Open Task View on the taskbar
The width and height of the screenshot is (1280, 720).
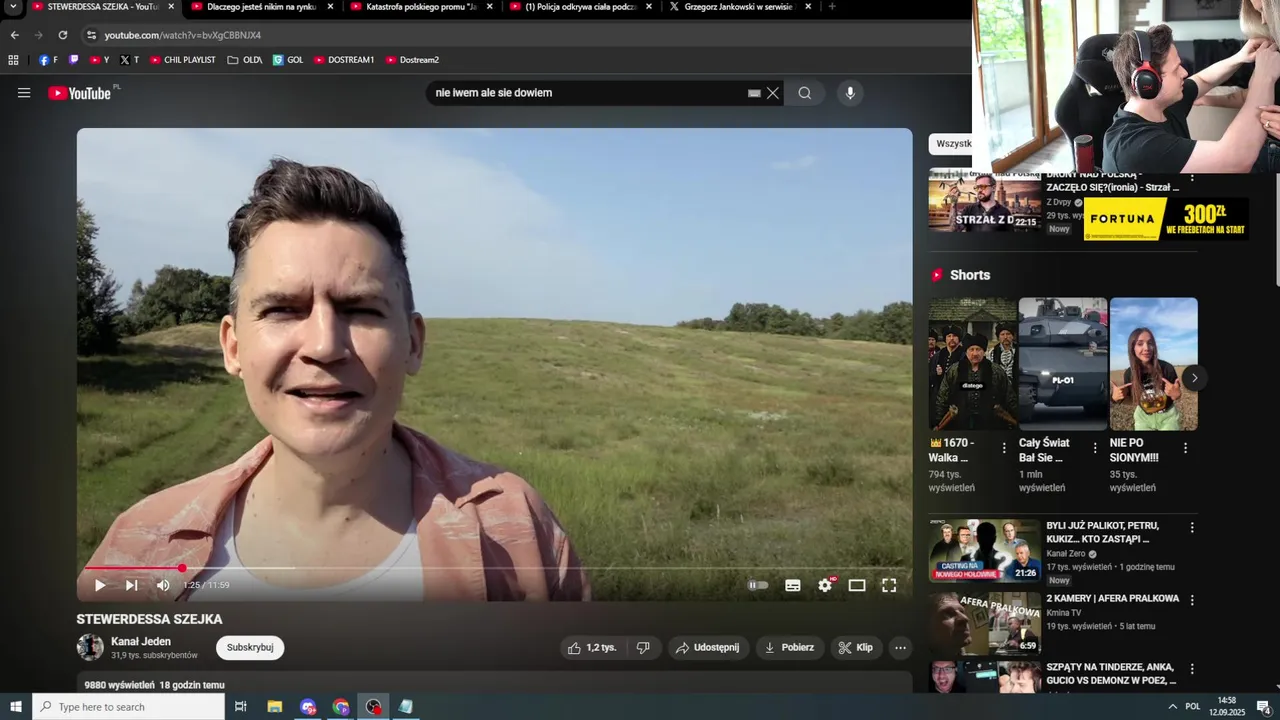241,707
